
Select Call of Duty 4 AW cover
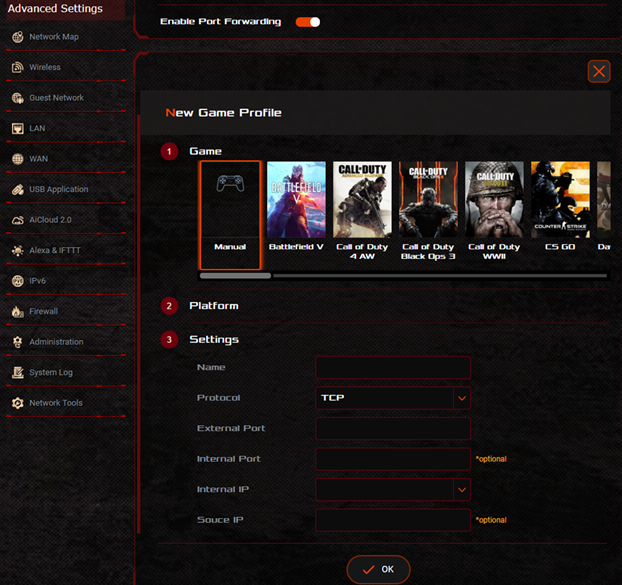click(362, 199)
